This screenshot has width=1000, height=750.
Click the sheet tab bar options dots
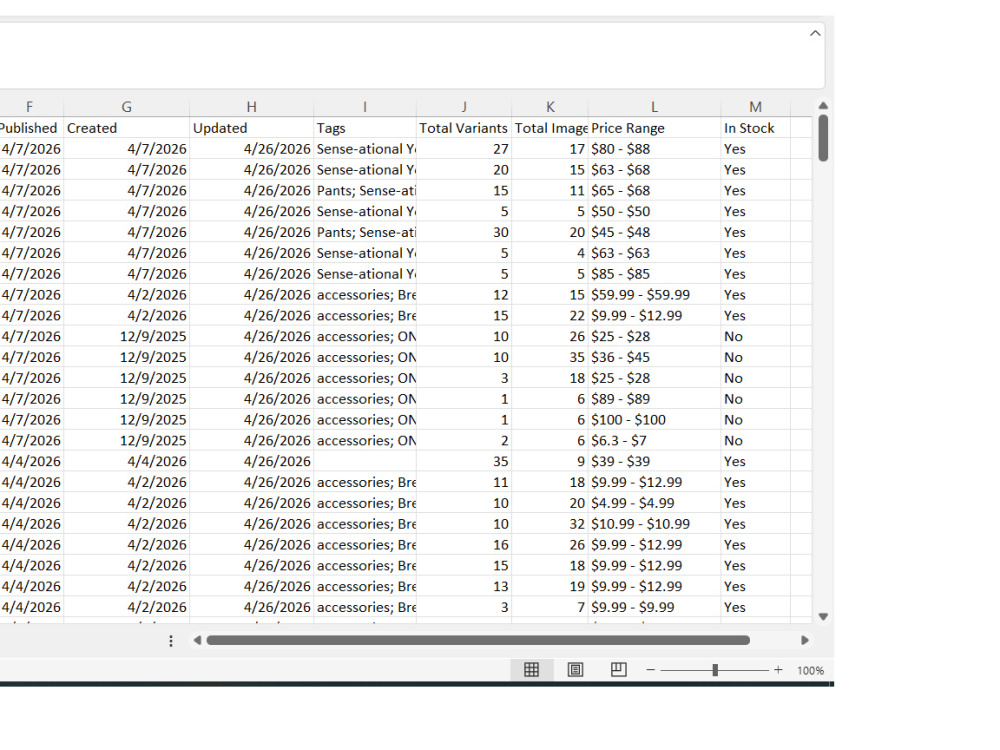tap(170, 641)
